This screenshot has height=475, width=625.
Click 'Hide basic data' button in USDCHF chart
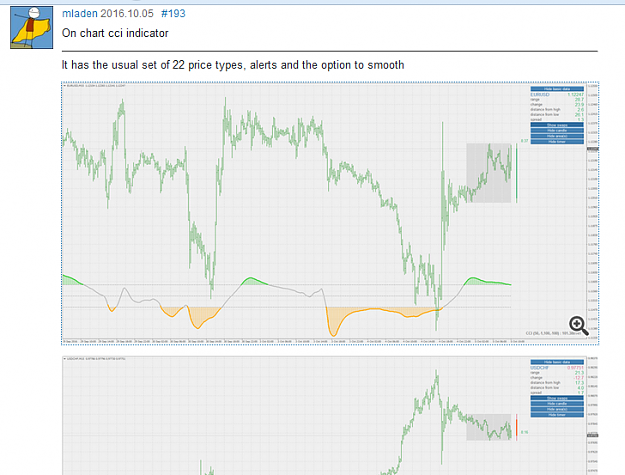pos(557,362)
